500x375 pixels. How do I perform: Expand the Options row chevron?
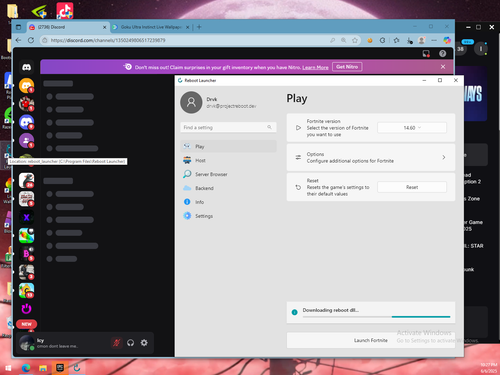(x=444, y=157)
